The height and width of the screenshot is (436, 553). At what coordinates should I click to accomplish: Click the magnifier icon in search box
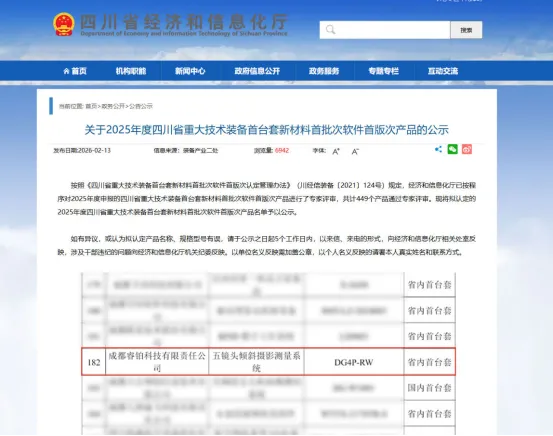coord(330,30)
